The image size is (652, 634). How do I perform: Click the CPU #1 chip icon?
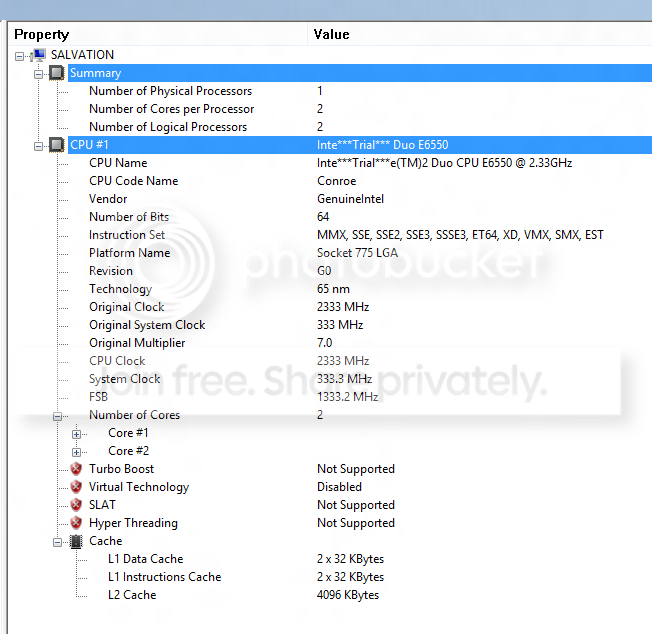coord(57,145)
